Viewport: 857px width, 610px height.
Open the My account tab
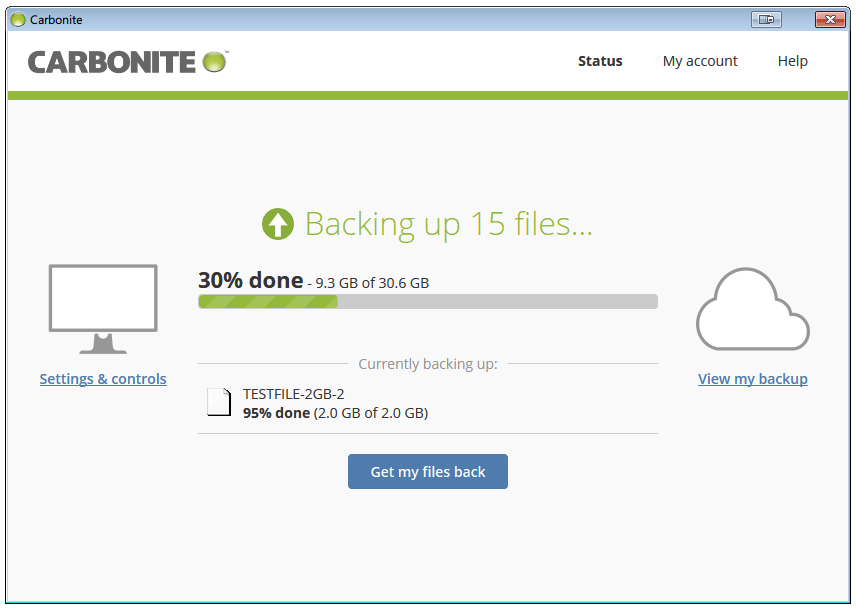pos(700,61)
